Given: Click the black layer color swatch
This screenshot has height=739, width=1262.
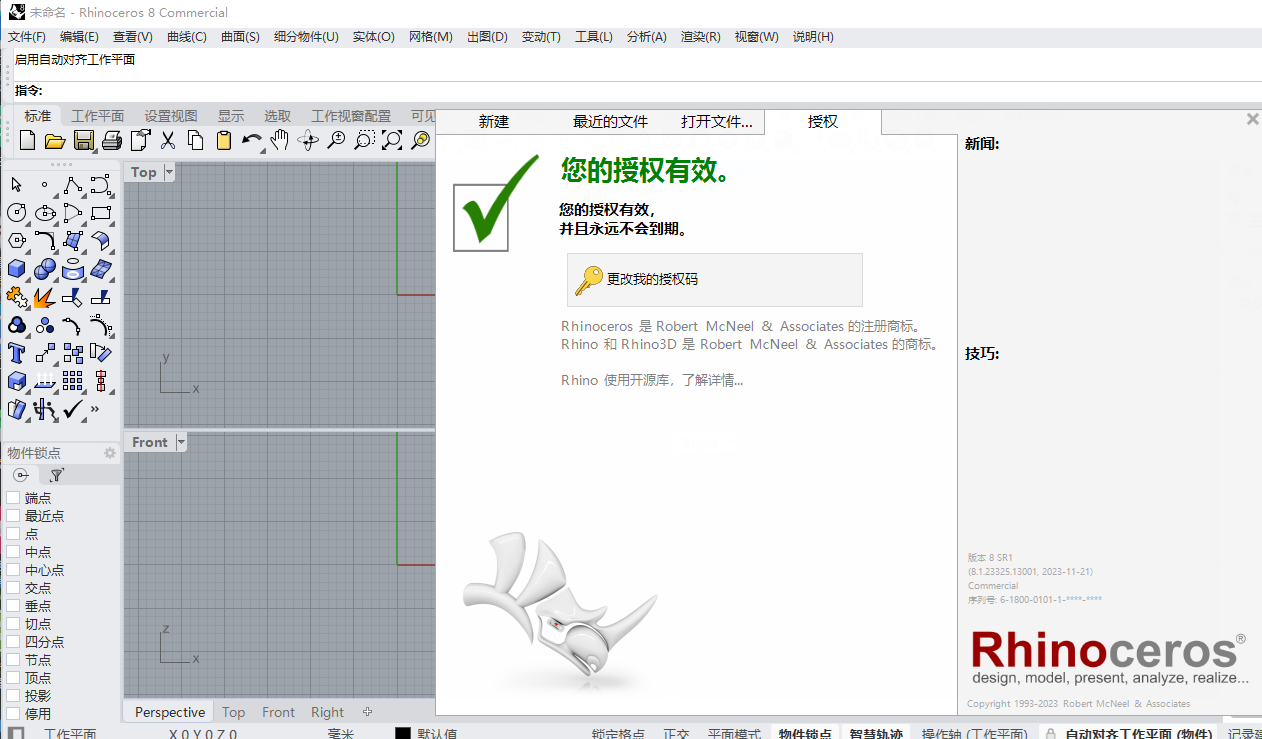Looking at the screenshot, I should (x=403, y=734).
